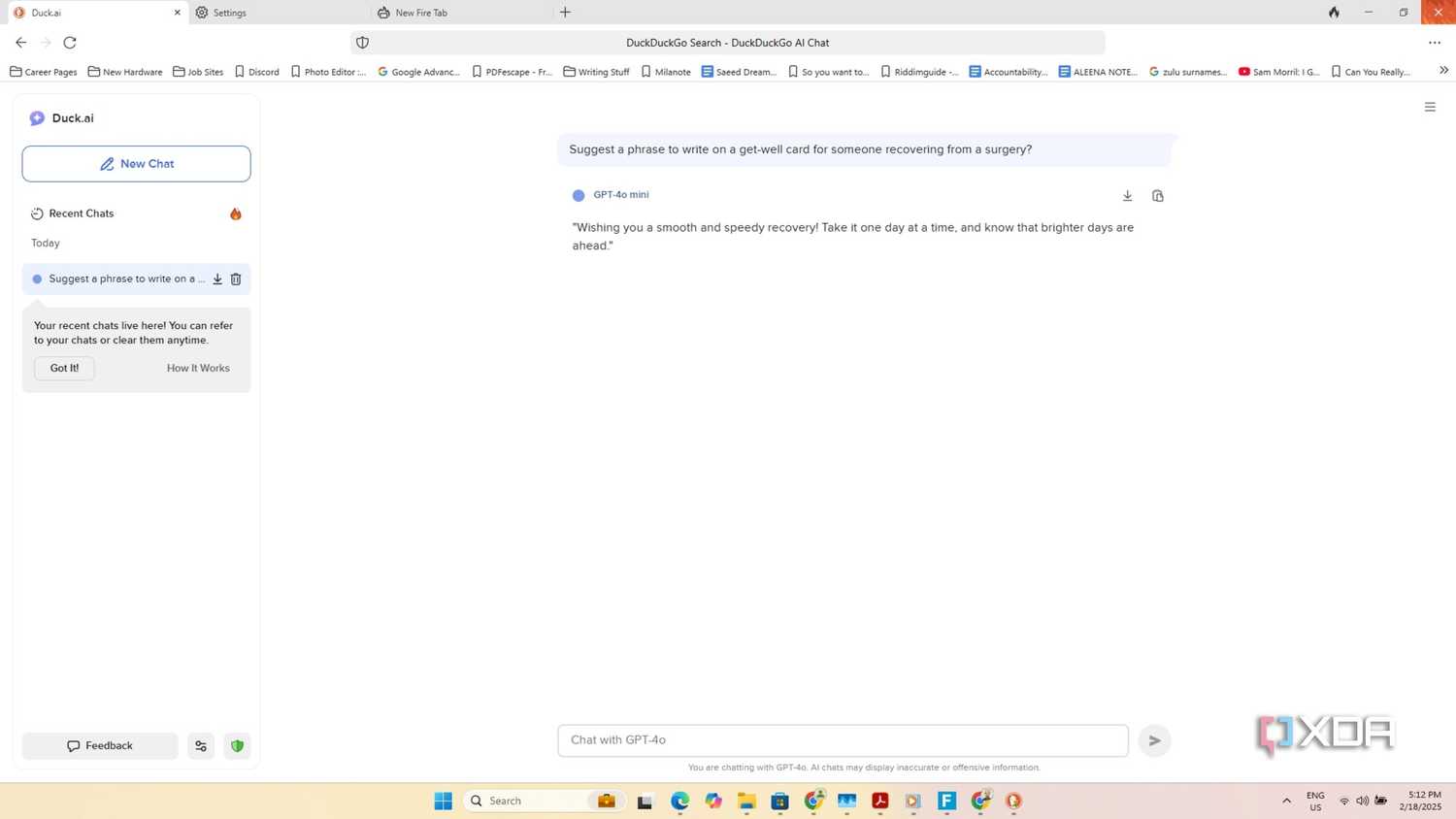Screen dimensions: 1456x819
Task: Close the Duck.ai tab
Action: [x=177, y=13]
